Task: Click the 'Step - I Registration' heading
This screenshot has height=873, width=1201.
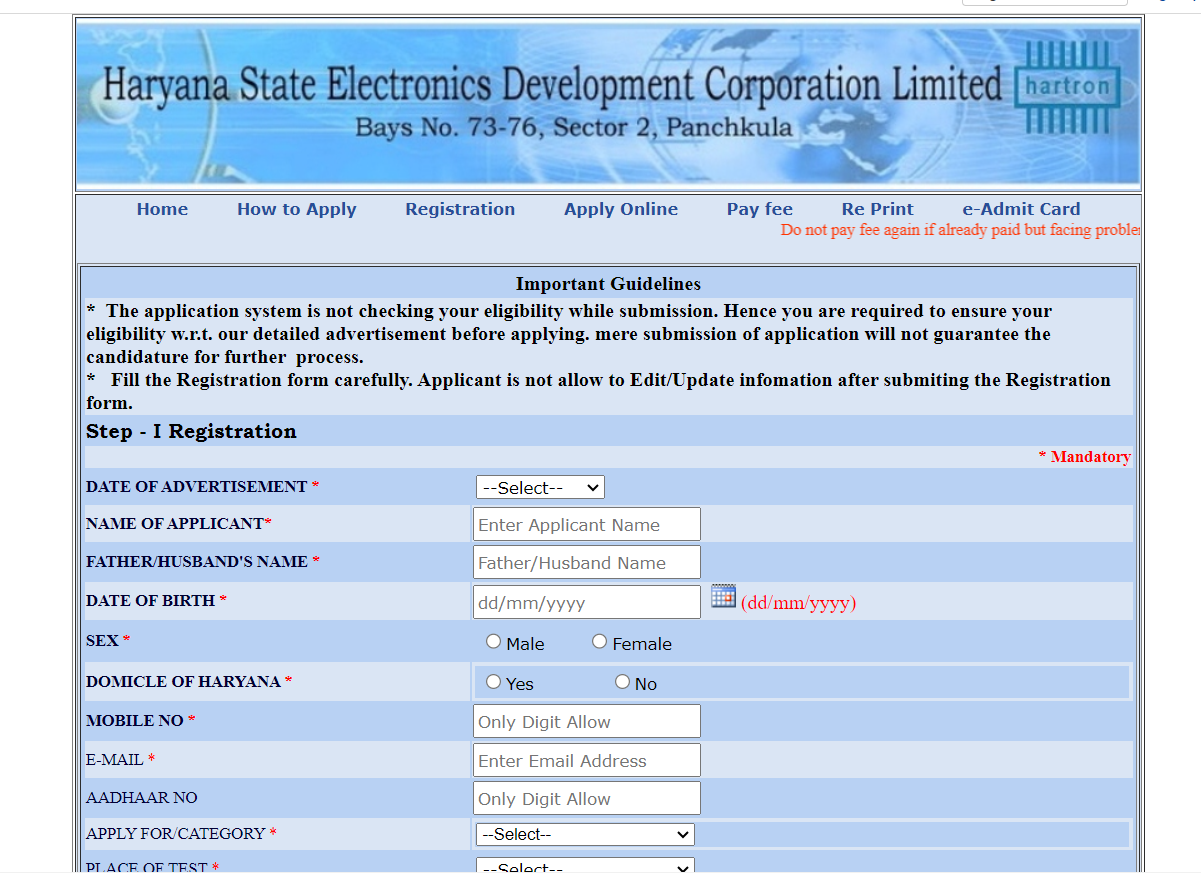Action: (191, 432)
